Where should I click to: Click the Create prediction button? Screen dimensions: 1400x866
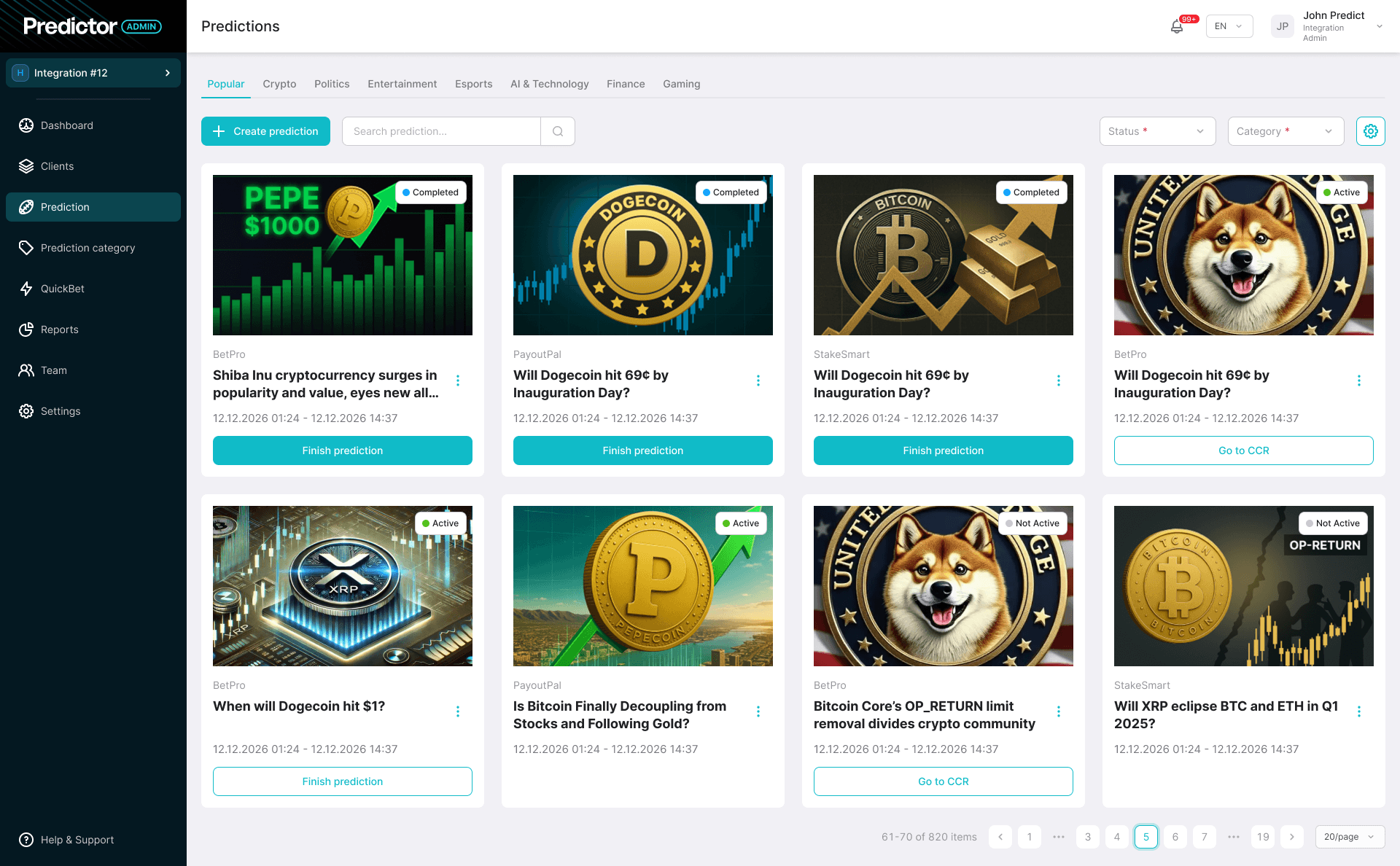click(265, 131)
